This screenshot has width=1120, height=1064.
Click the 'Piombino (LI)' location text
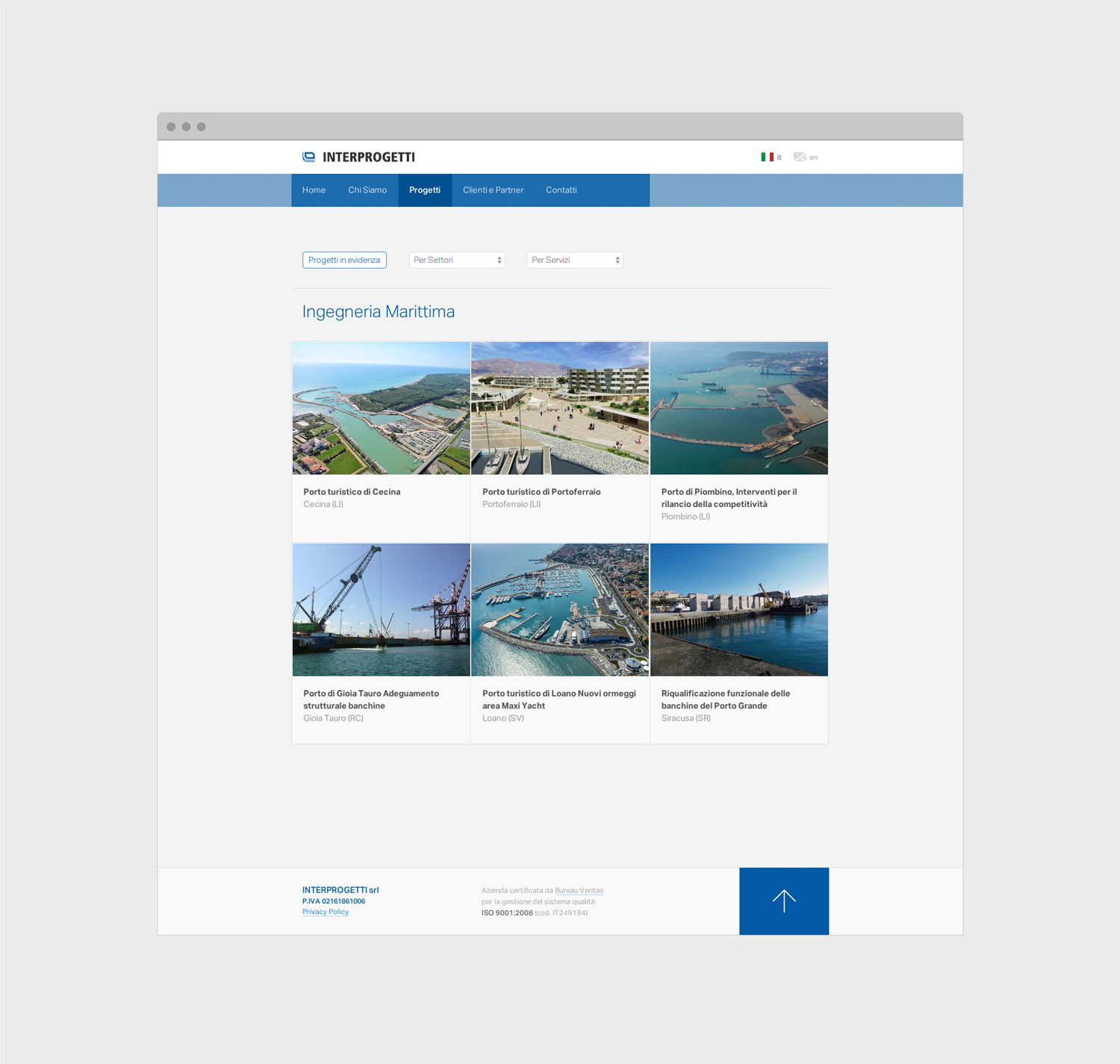[685, 517]
